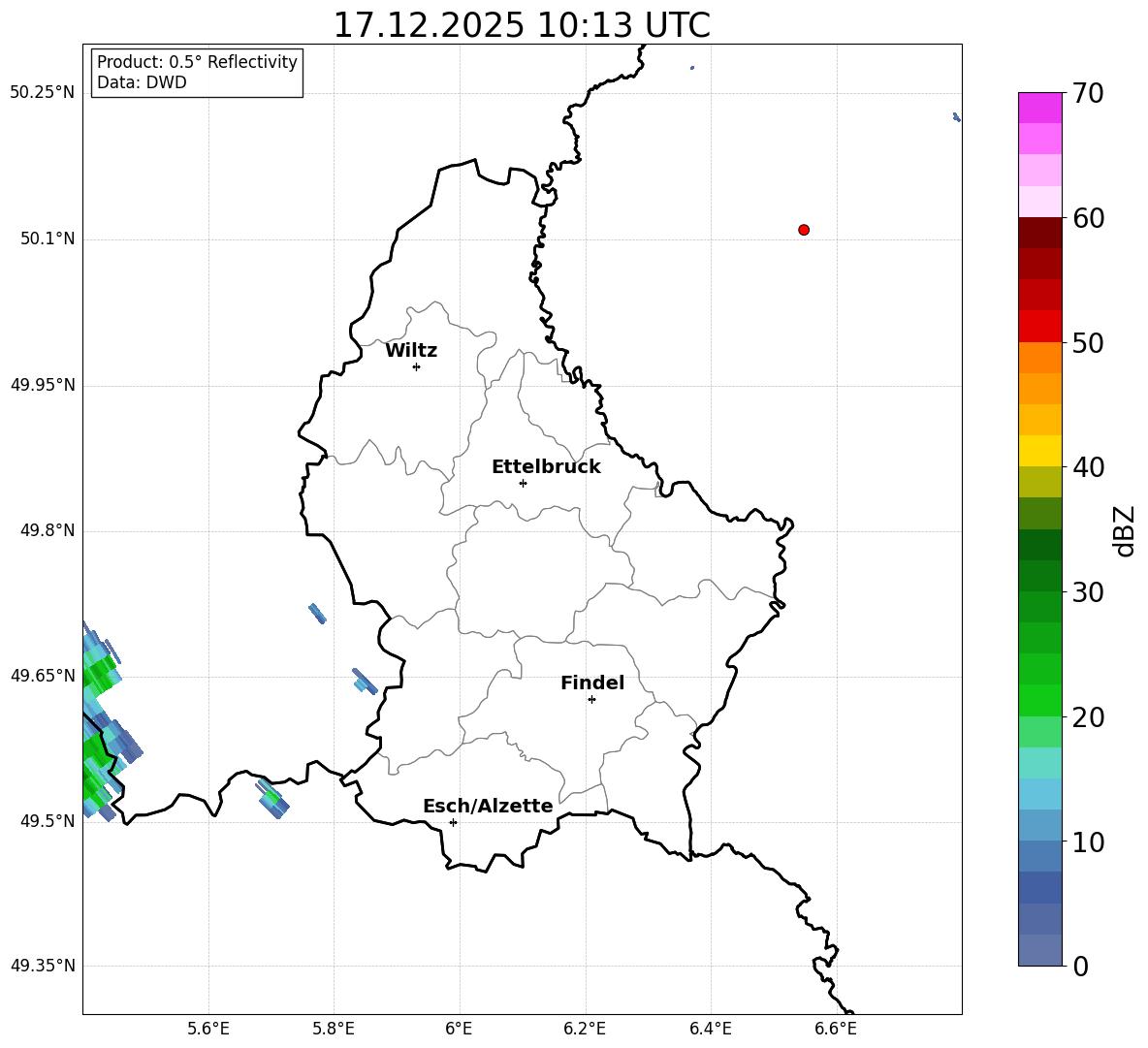Click the tiny echo near 6.37°E 50.27°N
1148x1048 pixels.
(x=692, y=68)
